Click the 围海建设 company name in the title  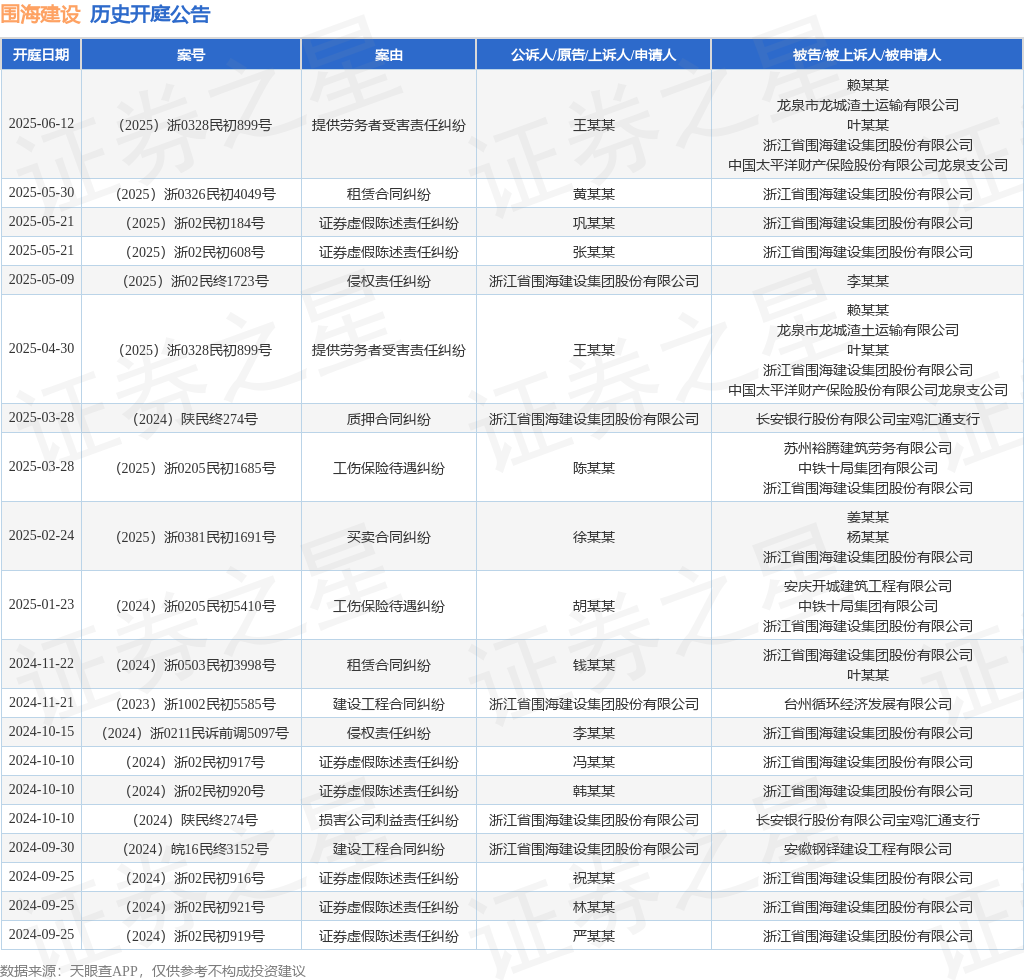coord(40,14)
